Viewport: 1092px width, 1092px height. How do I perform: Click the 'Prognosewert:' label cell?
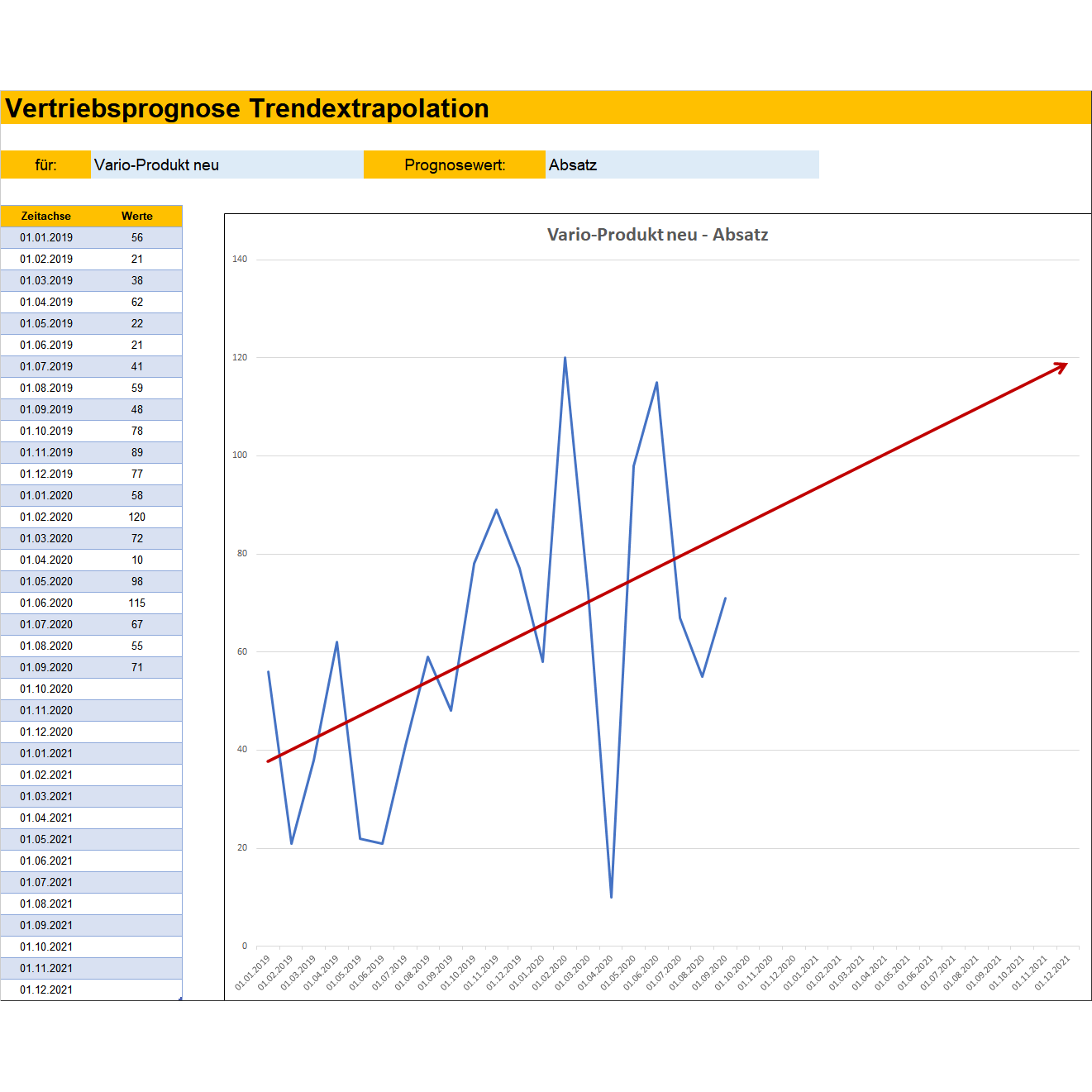454,165
